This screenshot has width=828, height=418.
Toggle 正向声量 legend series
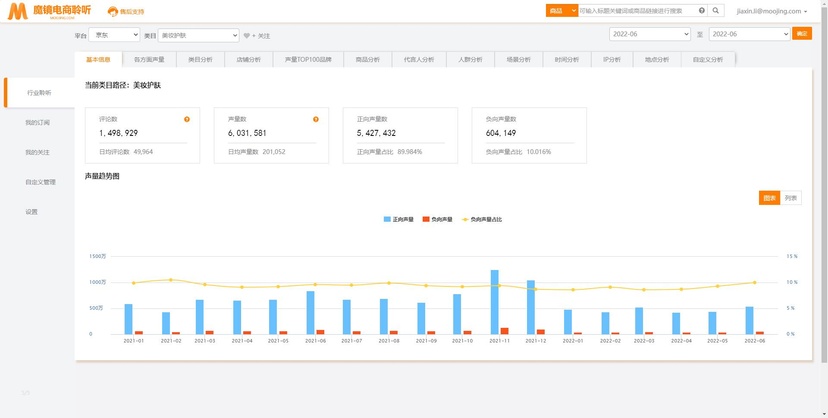399,220
